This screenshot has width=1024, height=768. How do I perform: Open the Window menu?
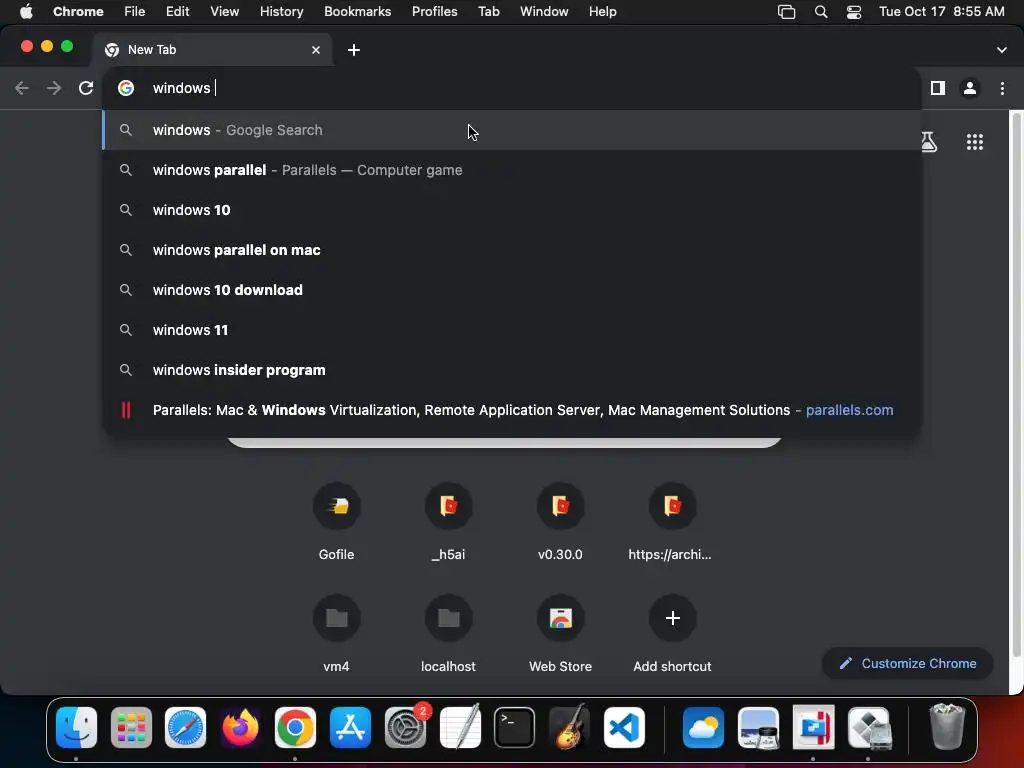(x=544, y=12)
